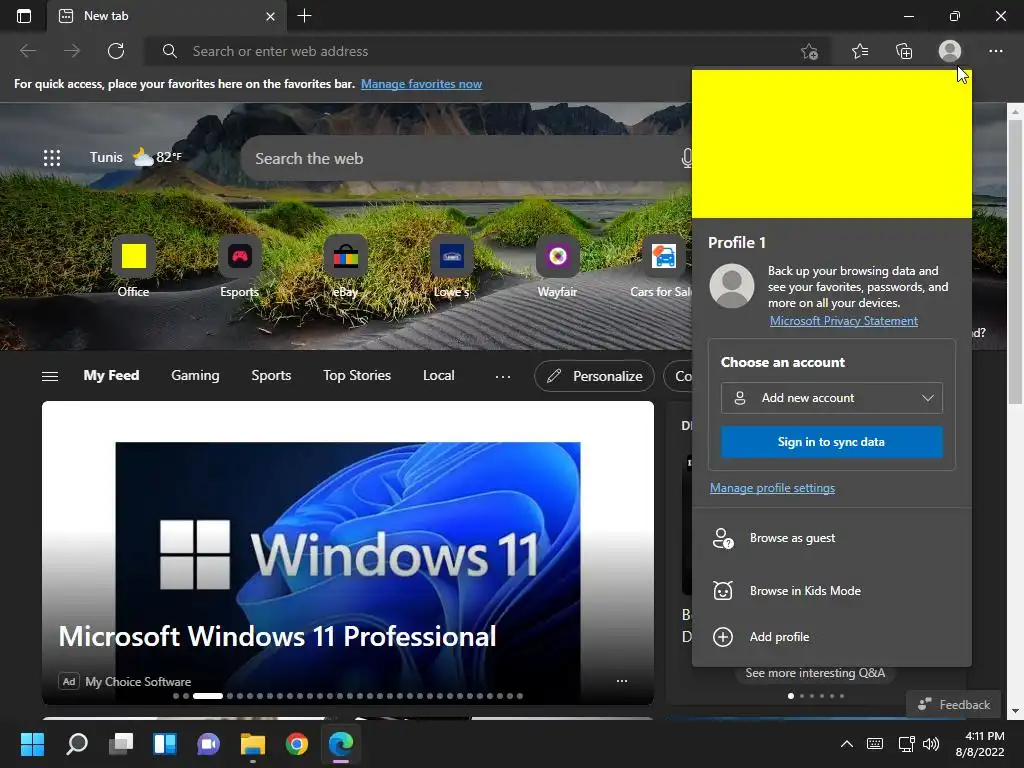
Task: Open the feed hamburger menu
Action: [50, 376]
